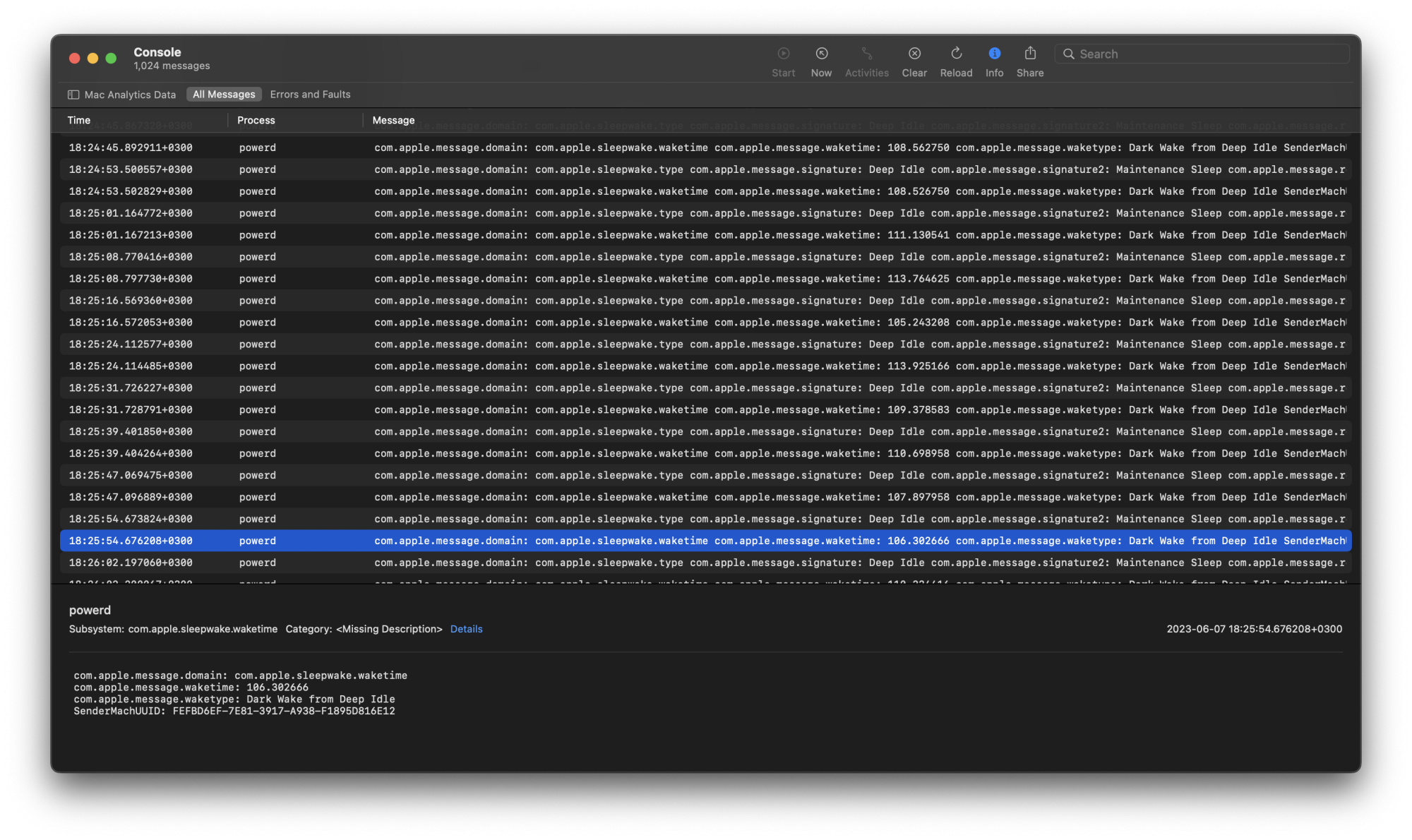Viewport: 1412px width, 840px height.
Task: Select log row 18:24:53.502829+0300
Action: [706, 191]
